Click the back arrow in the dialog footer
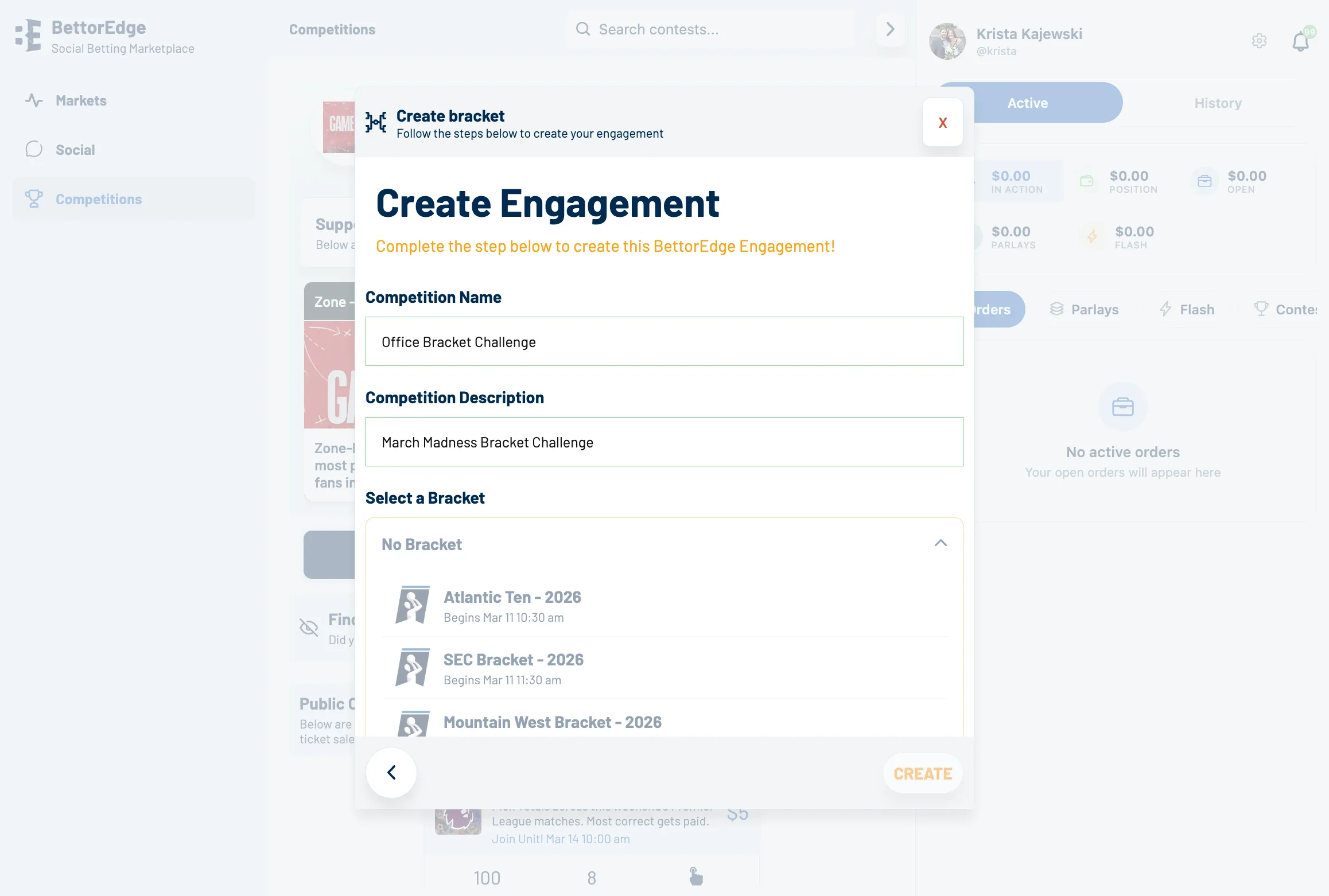The image size is (1329, 896). pyautogui.click(x=391, y=773)
